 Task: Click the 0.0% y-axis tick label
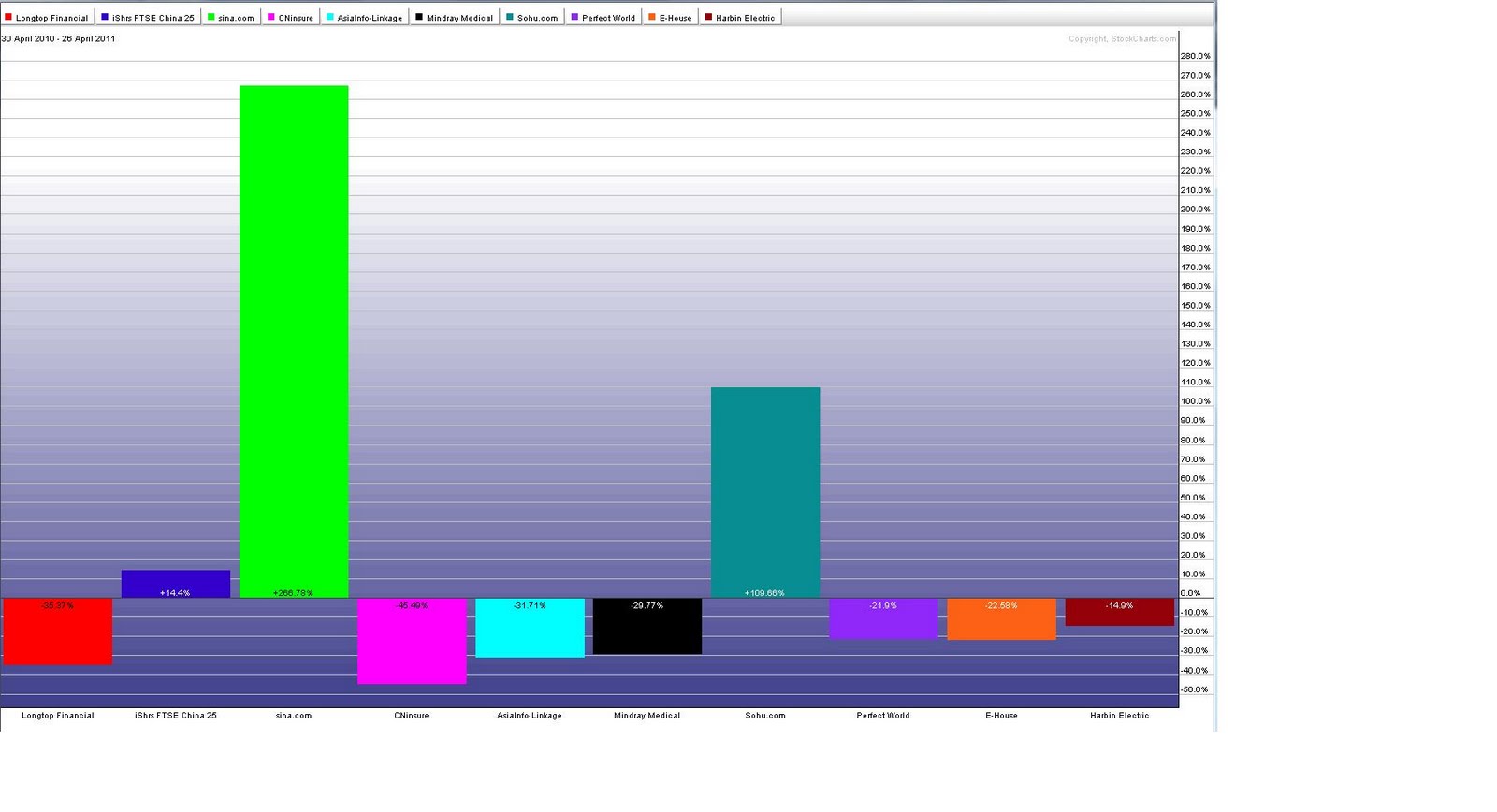click(x=1191, y=593)
